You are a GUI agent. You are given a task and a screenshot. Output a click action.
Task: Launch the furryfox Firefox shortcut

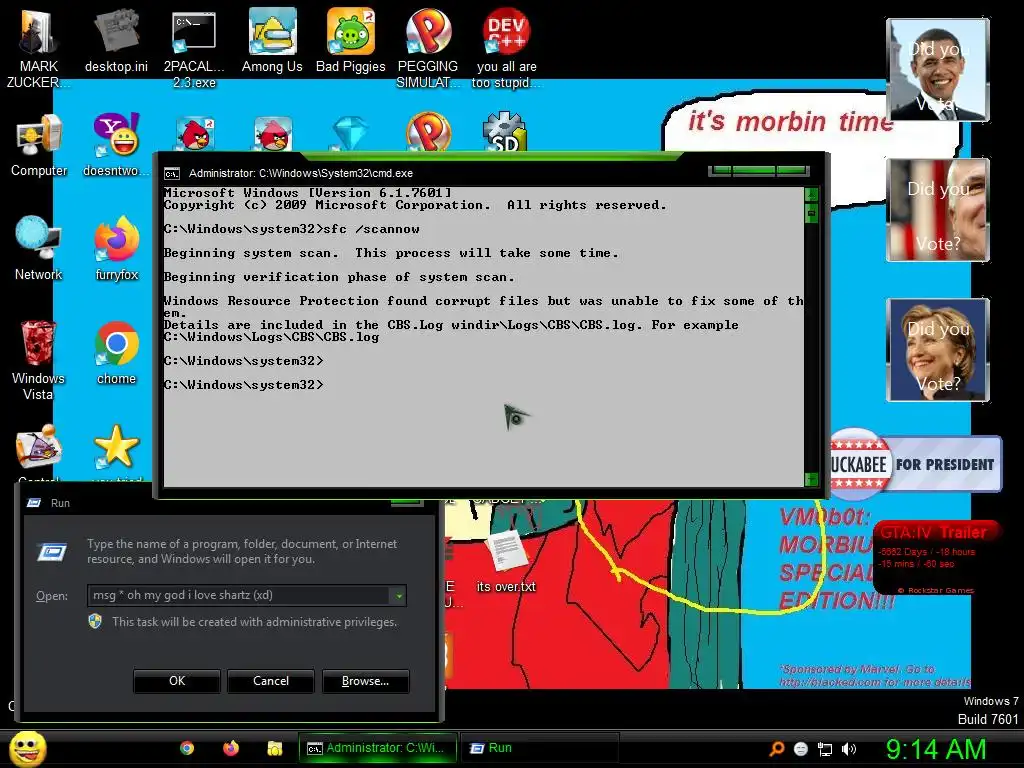click(116, 248)
